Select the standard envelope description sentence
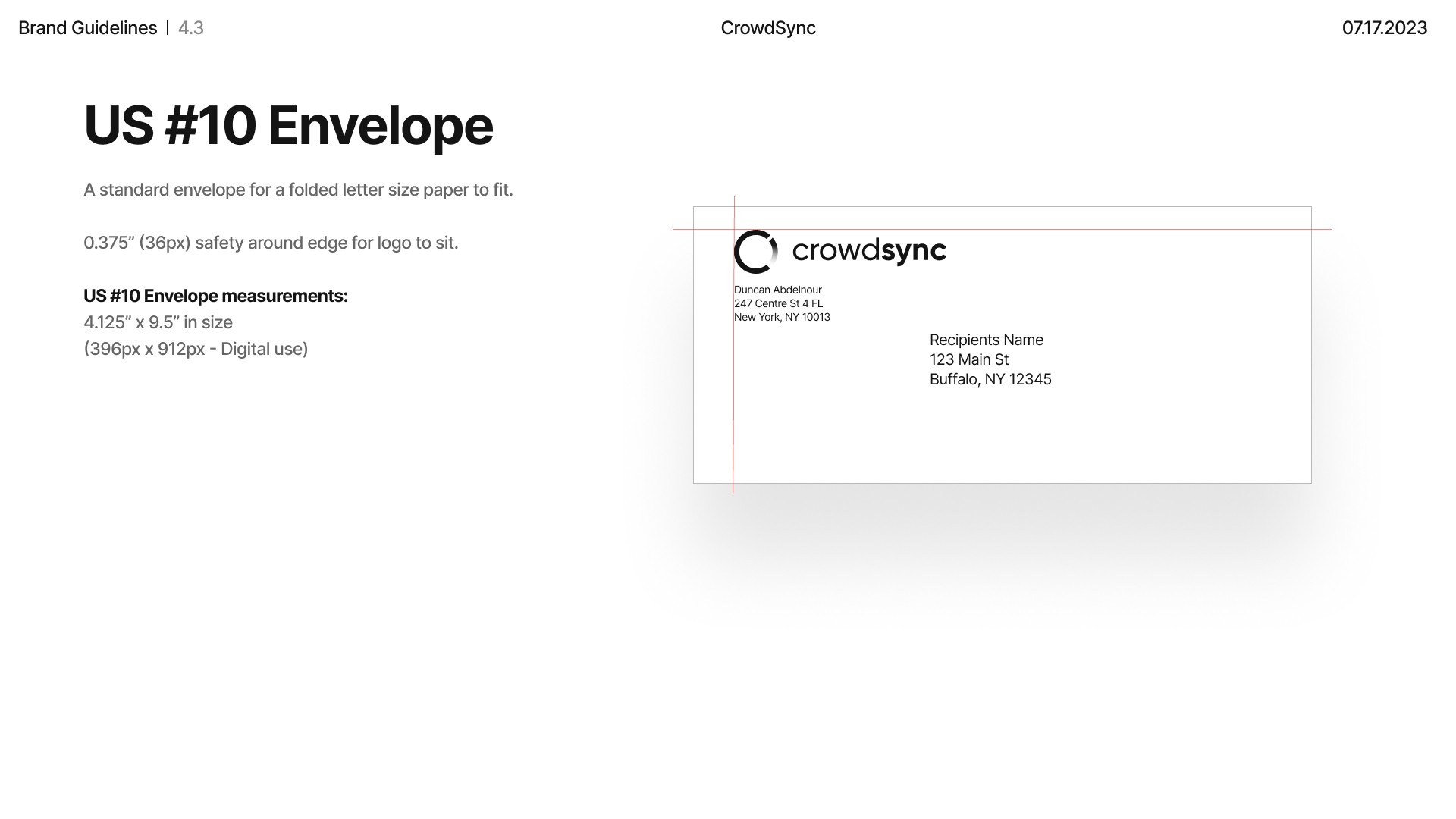The width and height of the screenshot is (1456, 819). click(298, 190)
